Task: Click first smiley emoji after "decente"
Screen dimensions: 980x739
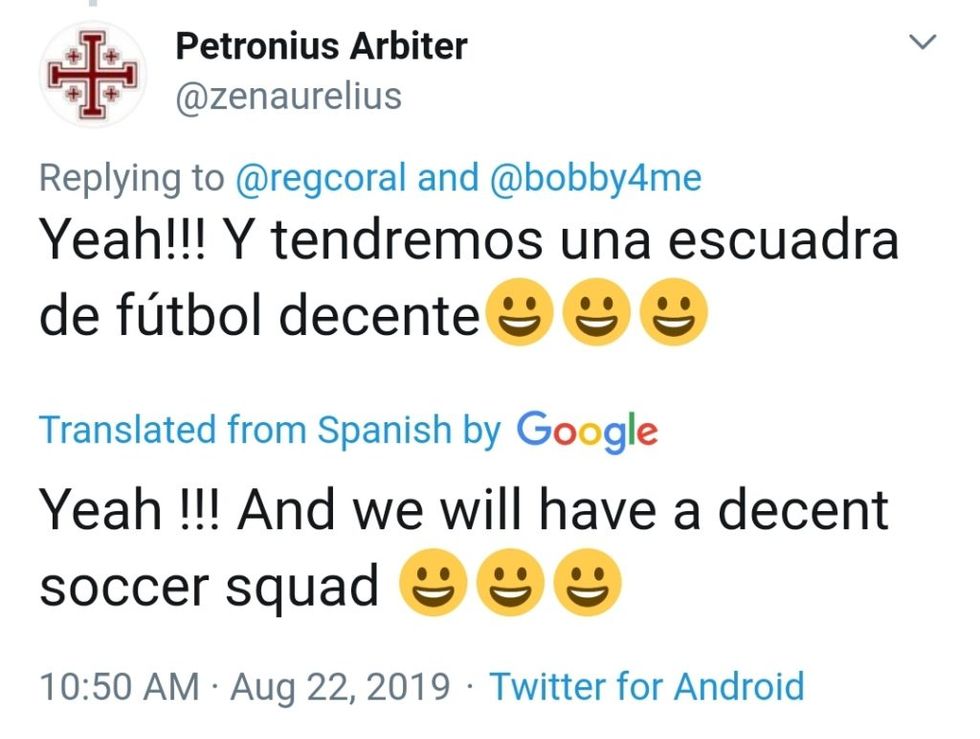Action: pos(517,314)
